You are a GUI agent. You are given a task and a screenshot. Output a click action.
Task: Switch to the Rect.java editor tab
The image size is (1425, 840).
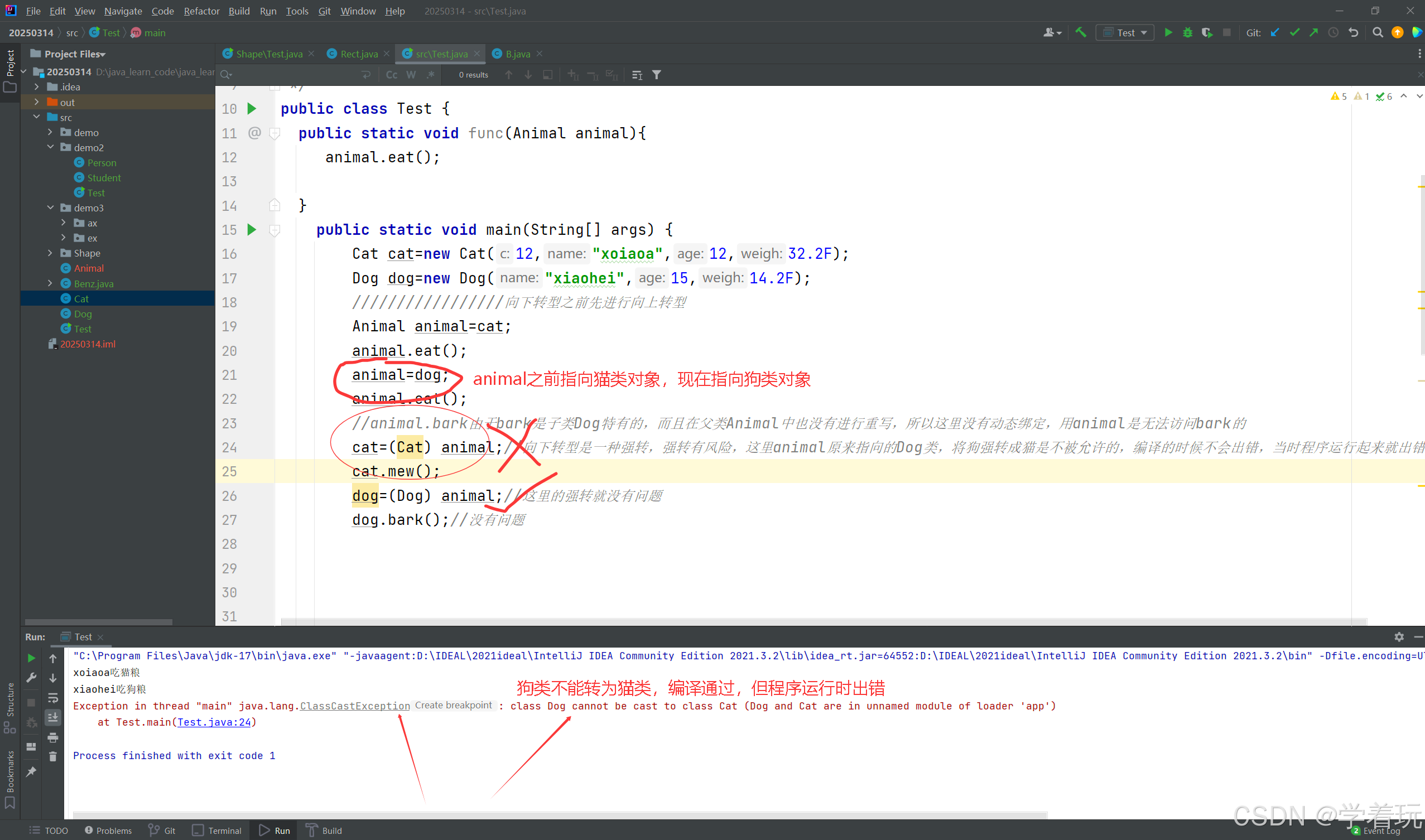[x=358, y=54]
